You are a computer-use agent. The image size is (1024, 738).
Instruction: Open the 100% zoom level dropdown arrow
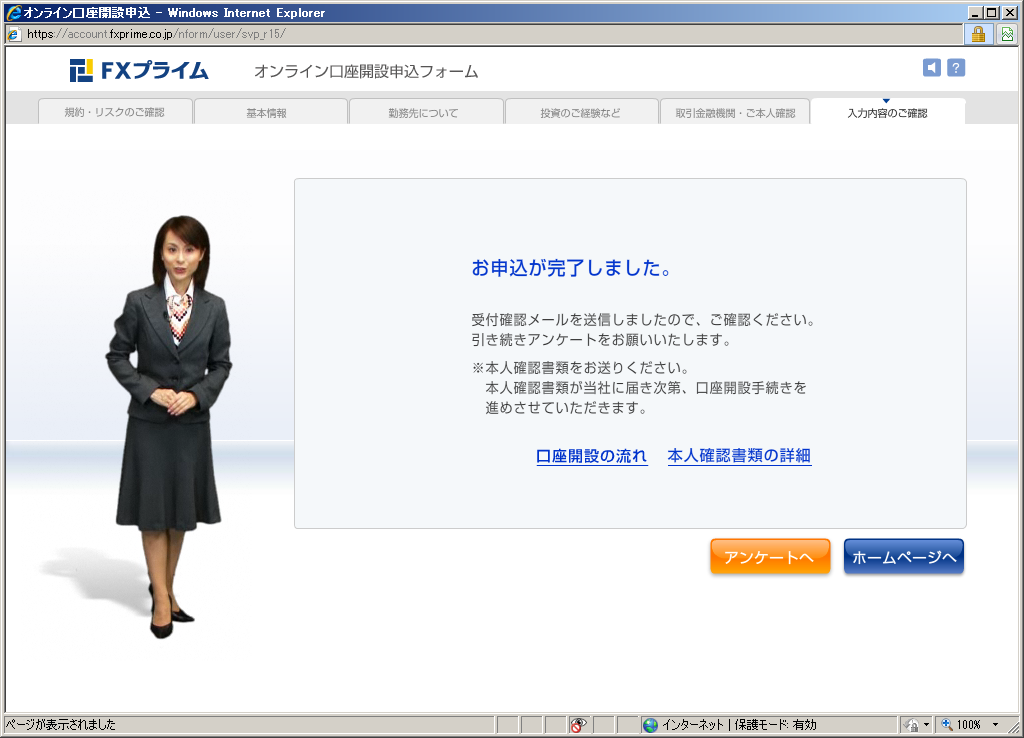click(995, 725)
